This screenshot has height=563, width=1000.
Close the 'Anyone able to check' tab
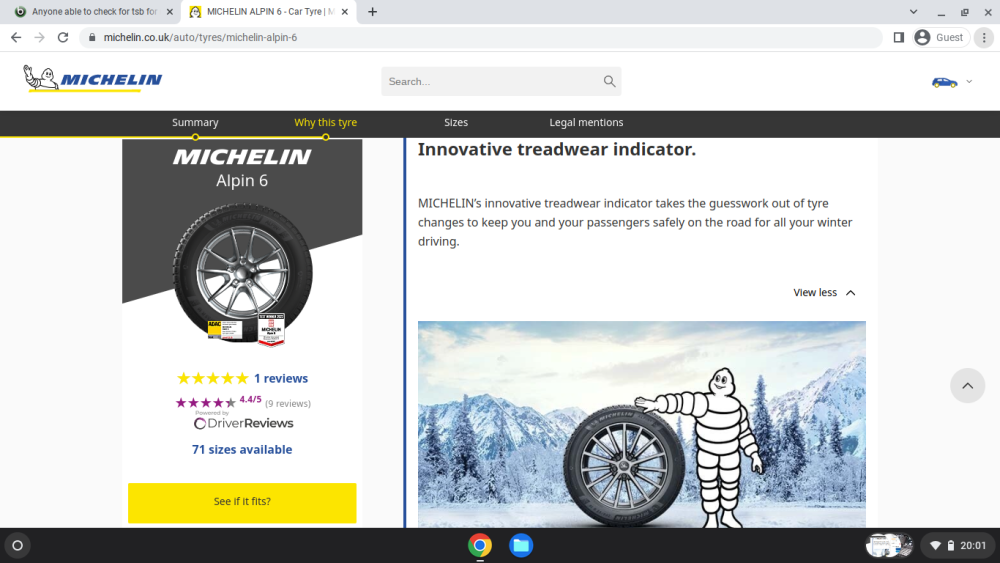170,12
